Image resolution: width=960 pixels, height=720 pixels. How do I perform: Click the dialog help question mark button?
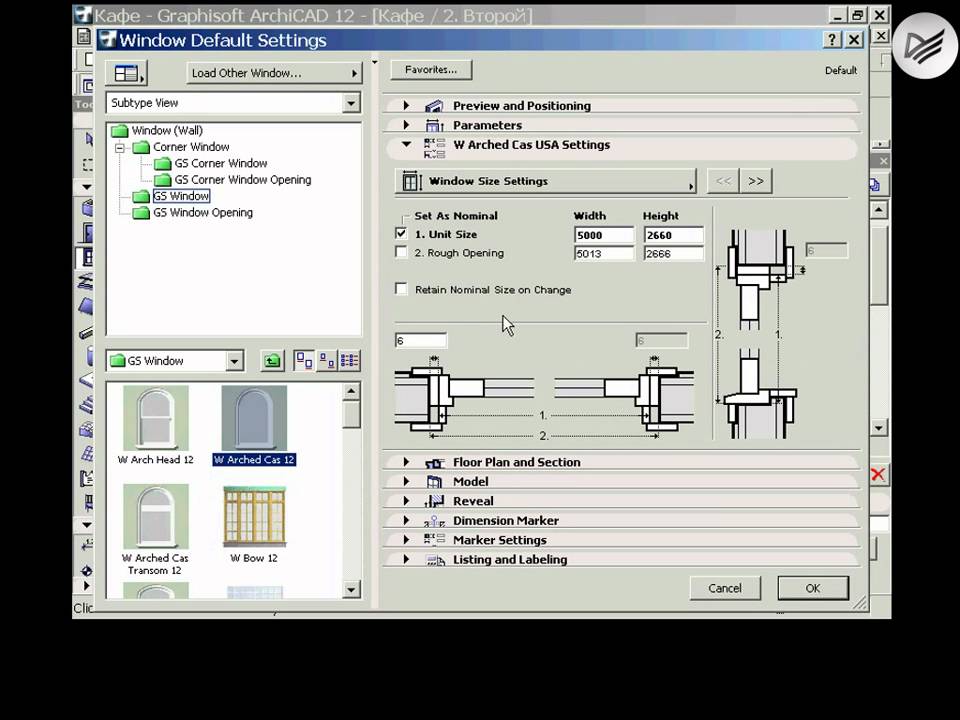pos(831,40)
